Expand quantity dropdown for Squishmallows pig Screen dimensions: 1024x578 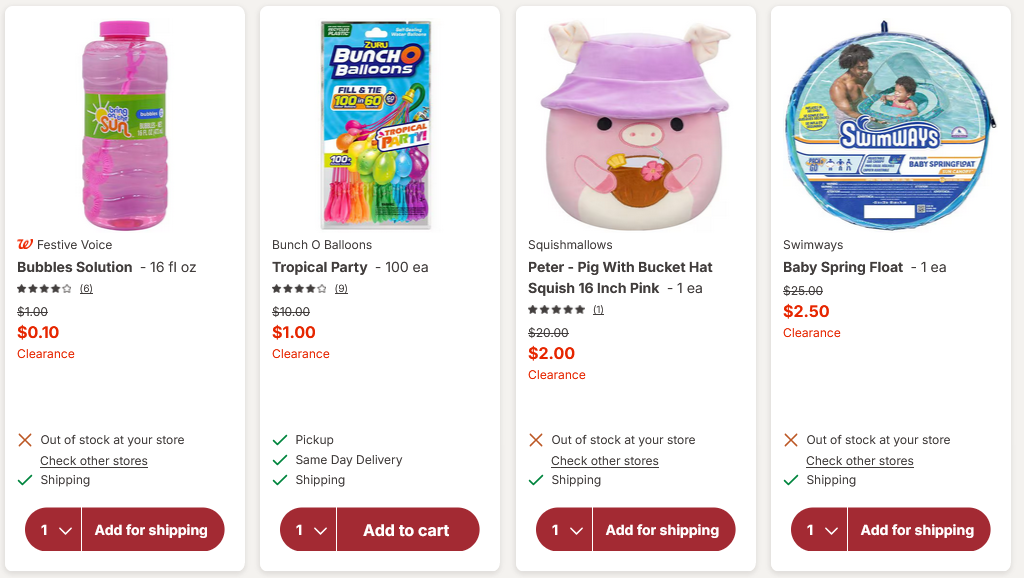(x=565, y=530)
